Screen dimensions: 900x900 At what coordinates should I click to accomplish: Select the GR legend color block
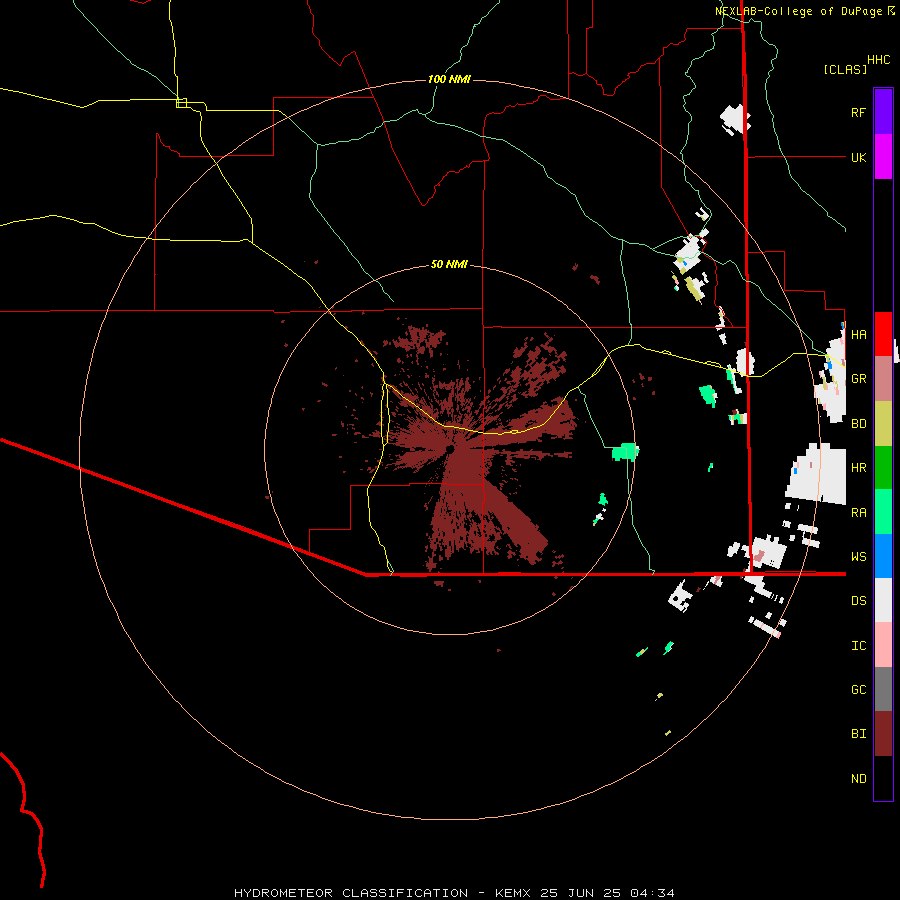883,379
